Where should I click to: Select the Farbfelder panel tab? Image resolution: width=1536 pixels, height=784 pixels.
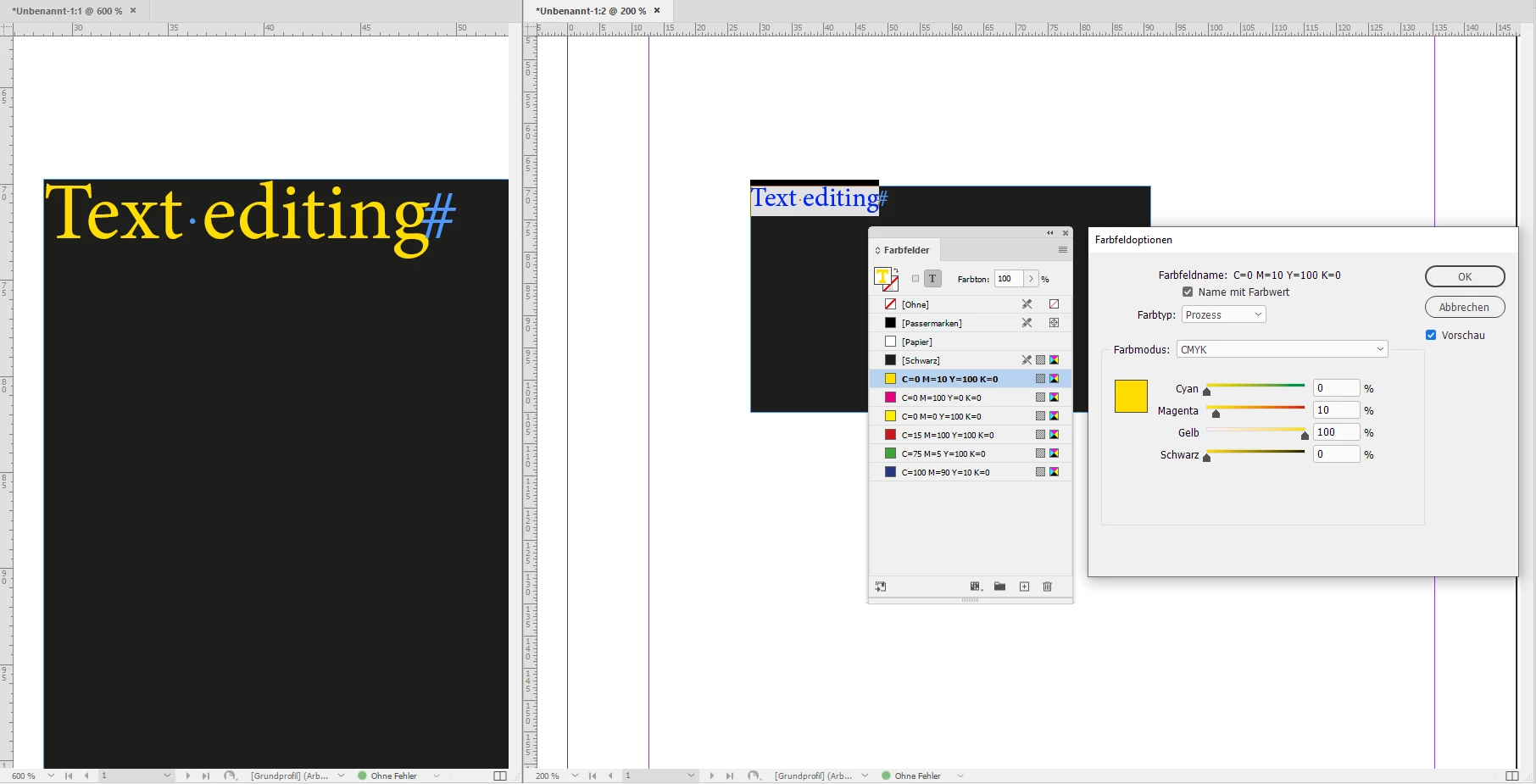click(906, 250)
